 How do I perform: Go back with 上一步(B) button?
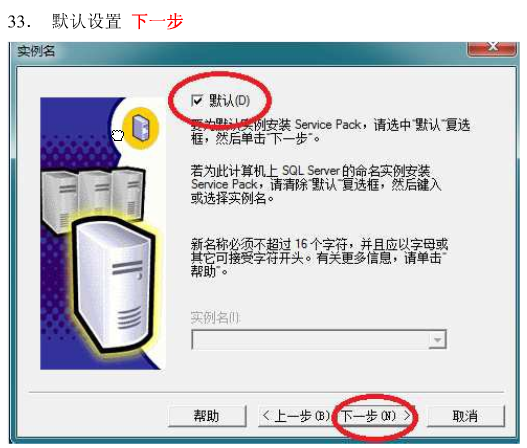tap(295, 416)
